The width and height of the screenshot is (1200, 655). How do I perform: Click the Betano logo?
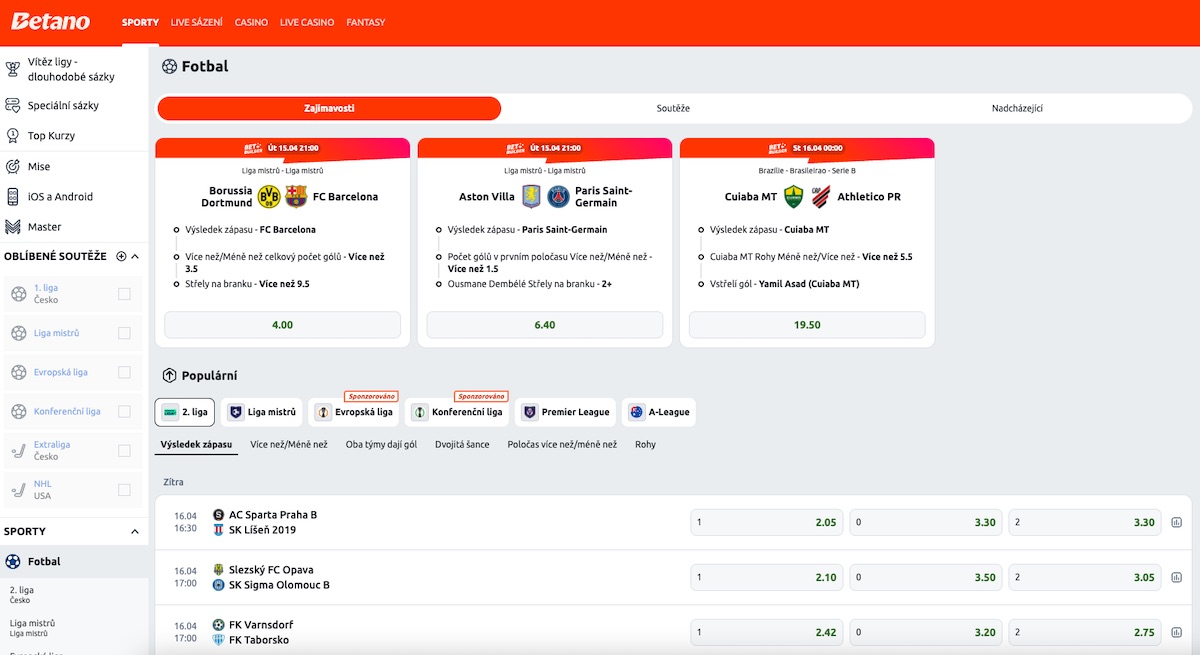pos(50,22)
